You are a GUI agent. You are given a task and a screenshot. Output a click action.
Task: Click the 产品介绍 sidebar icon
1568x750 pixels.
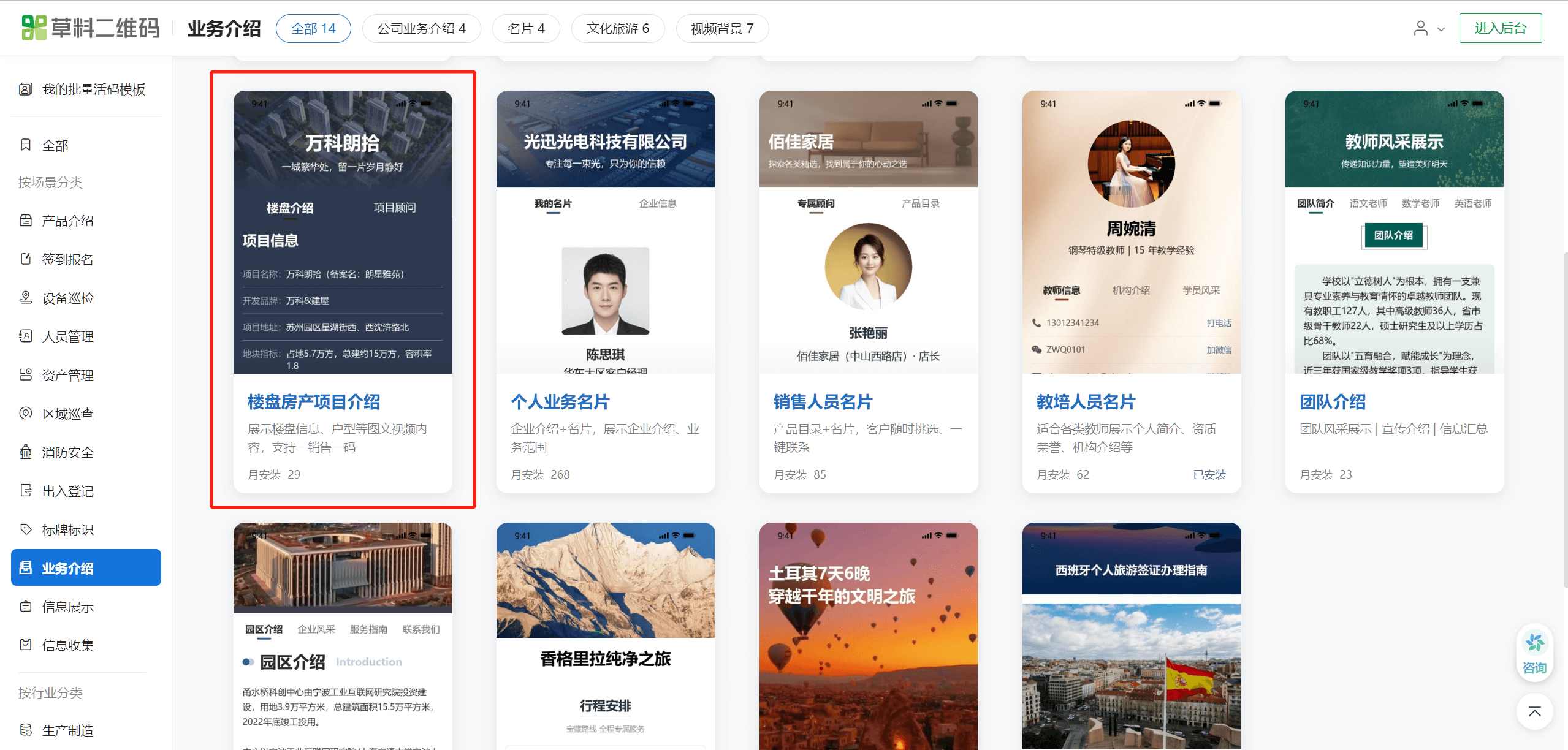click(x=26, y=221)
